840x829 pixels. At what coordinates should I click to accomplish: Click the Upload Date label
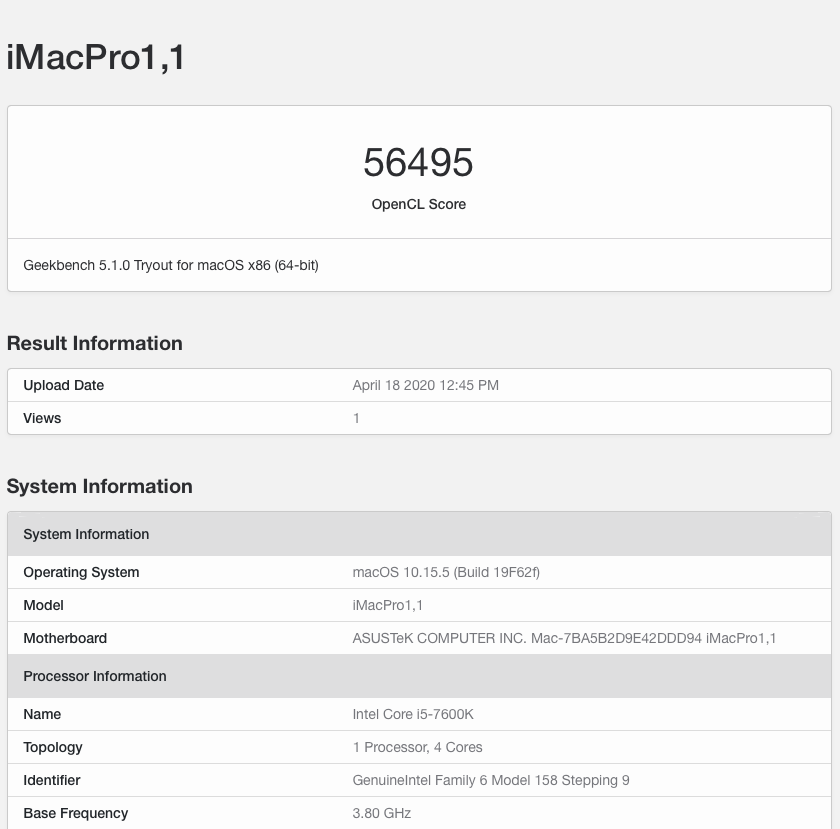(x=64, y=385)
